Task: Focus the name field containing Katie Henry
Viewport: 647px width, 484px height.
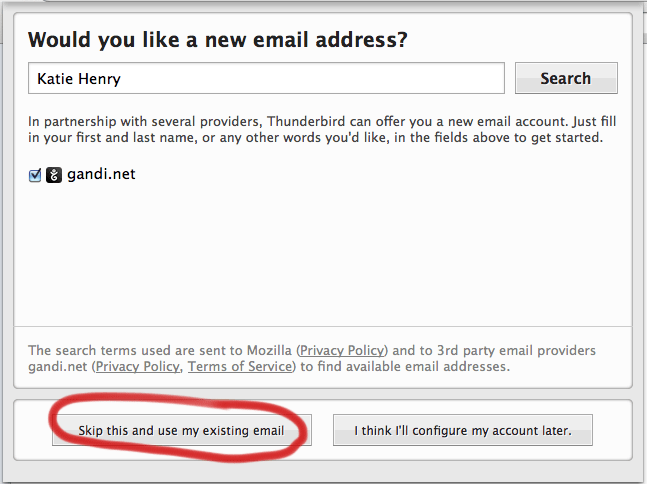Action: coord(266,78)
